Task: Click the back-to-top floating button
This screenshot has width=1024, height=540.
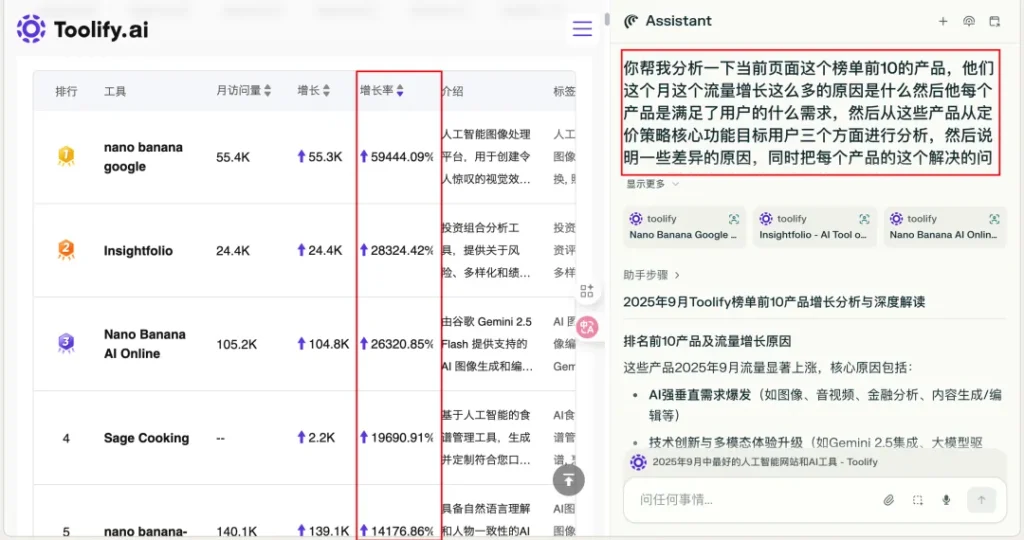Action: click(568, 480)
